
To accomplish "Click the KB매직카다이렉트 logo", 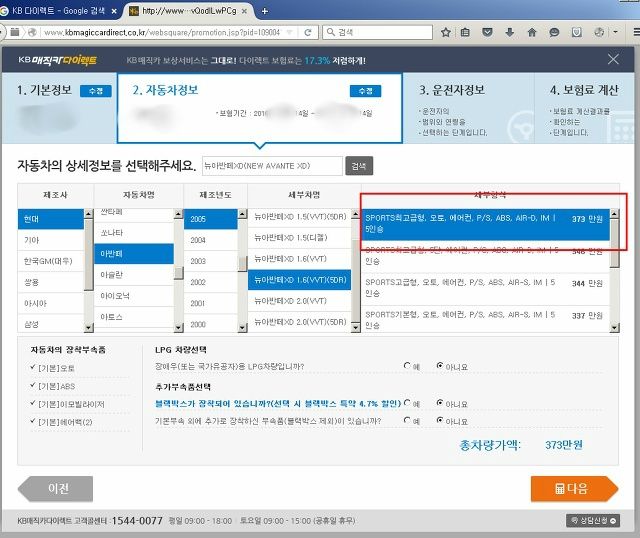I will click(x=58, y=60).
